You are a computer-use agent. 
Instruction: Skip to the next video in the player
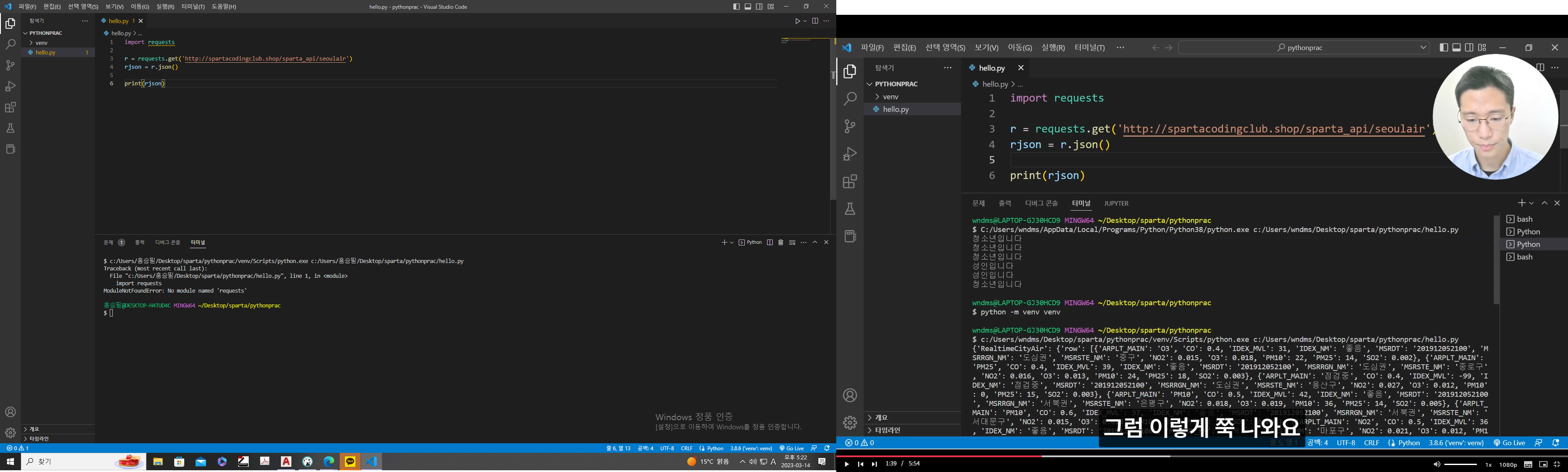pos(875,464)
